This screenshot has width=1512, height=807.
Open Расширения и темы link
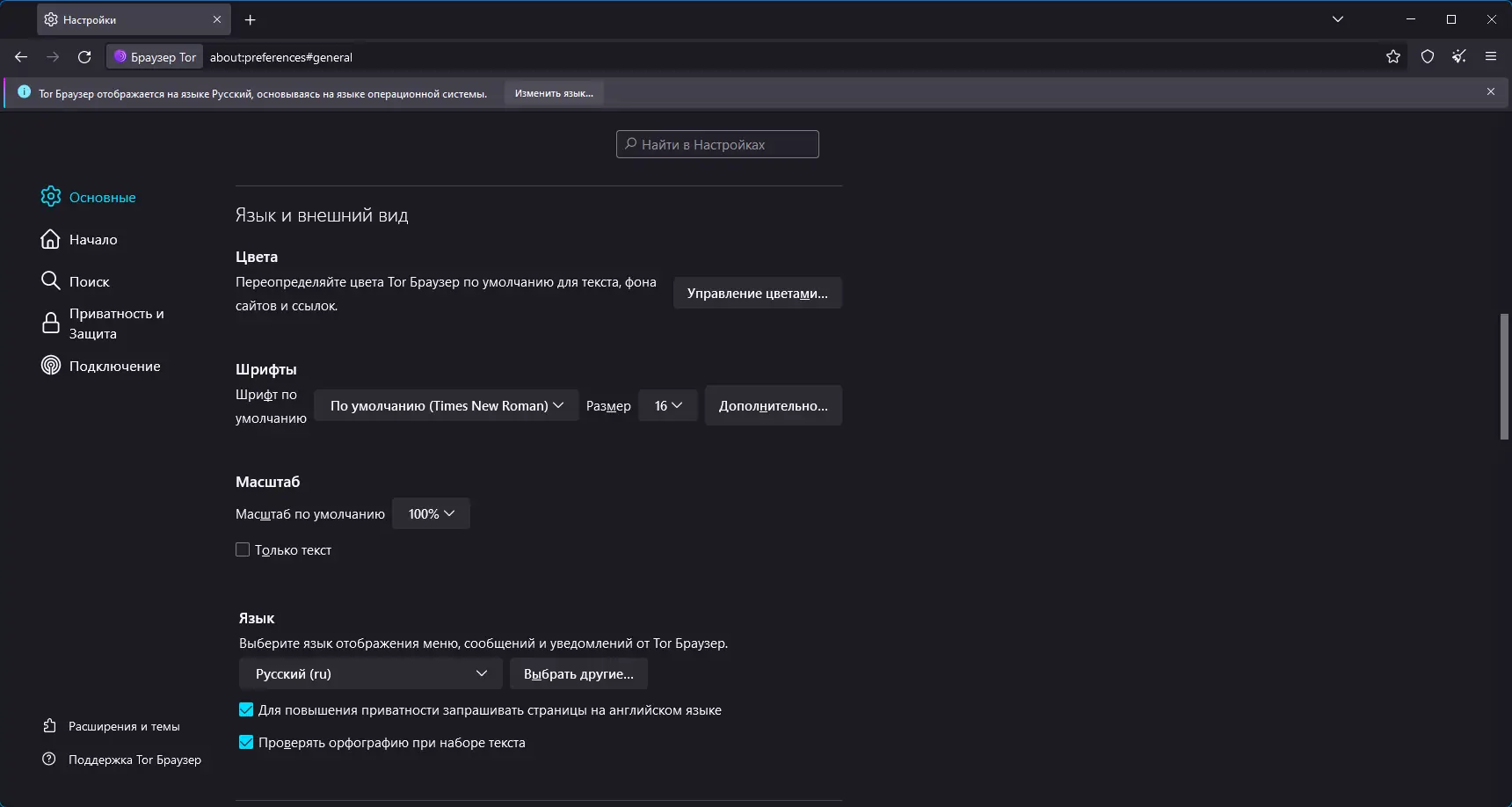111,726
